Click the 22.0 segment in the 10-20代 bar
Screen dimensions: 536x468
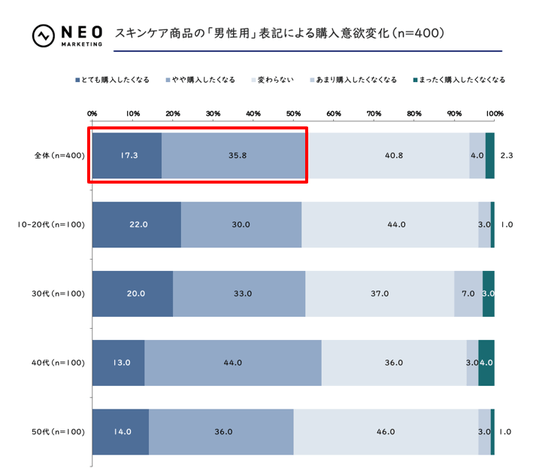pyautogui.click(x=136, y=225)
